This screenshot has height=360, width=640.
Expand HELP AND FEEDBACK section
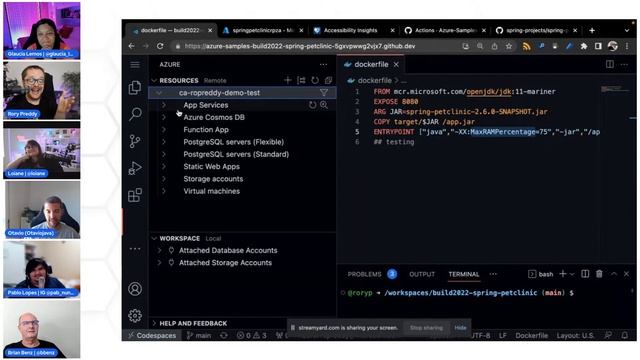pos(154,323)
